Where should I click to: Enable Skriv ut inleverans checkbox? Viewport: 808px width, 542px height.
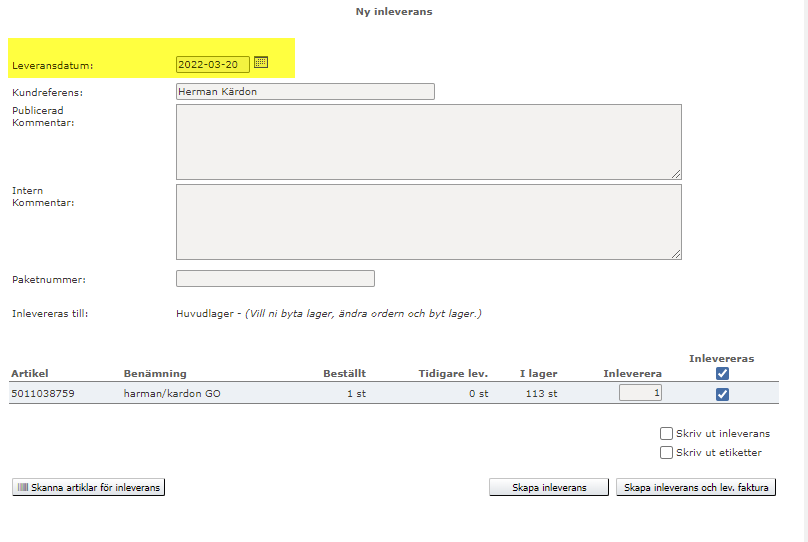point(666,434)
